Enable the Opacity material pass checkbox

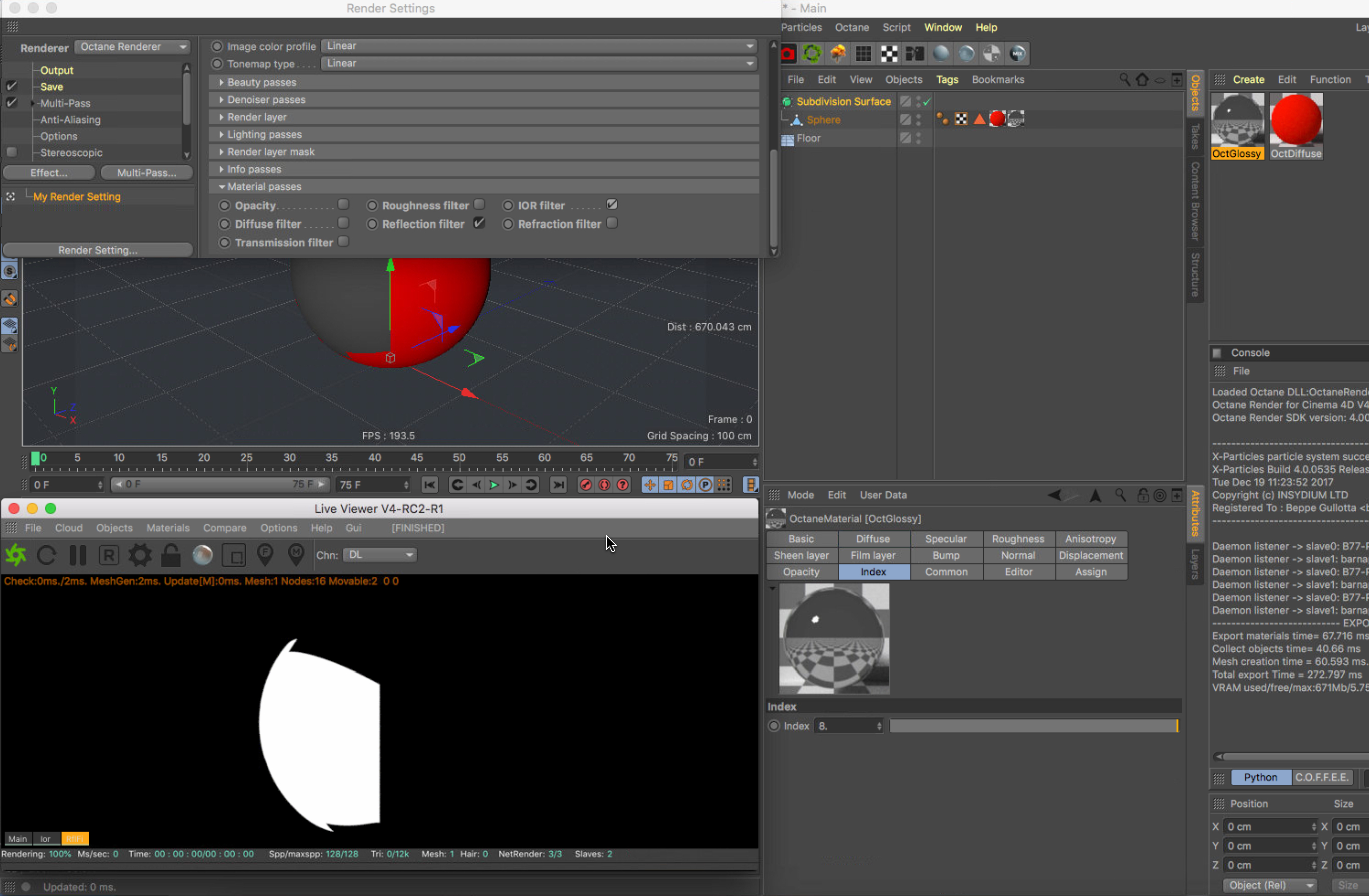point(343,205)
